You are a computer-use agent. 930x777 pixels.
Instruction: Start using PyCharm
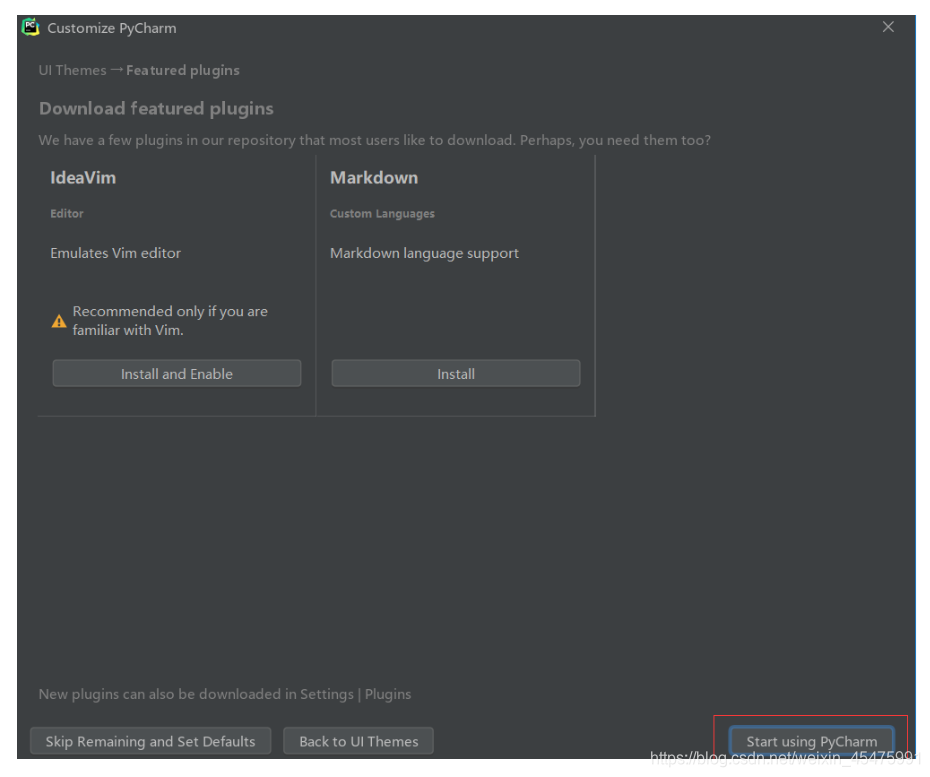[811, 741]
